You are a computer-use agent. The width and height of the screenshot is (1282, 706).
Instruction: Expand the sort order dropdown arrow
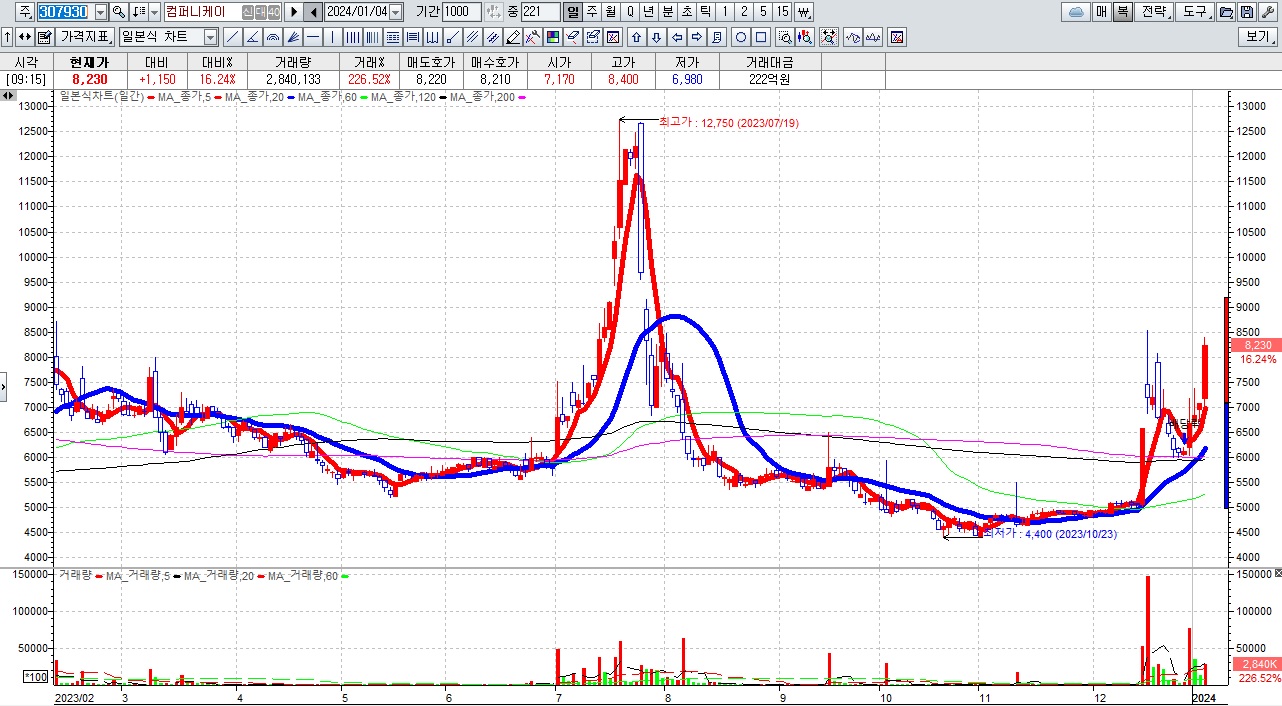154,12
